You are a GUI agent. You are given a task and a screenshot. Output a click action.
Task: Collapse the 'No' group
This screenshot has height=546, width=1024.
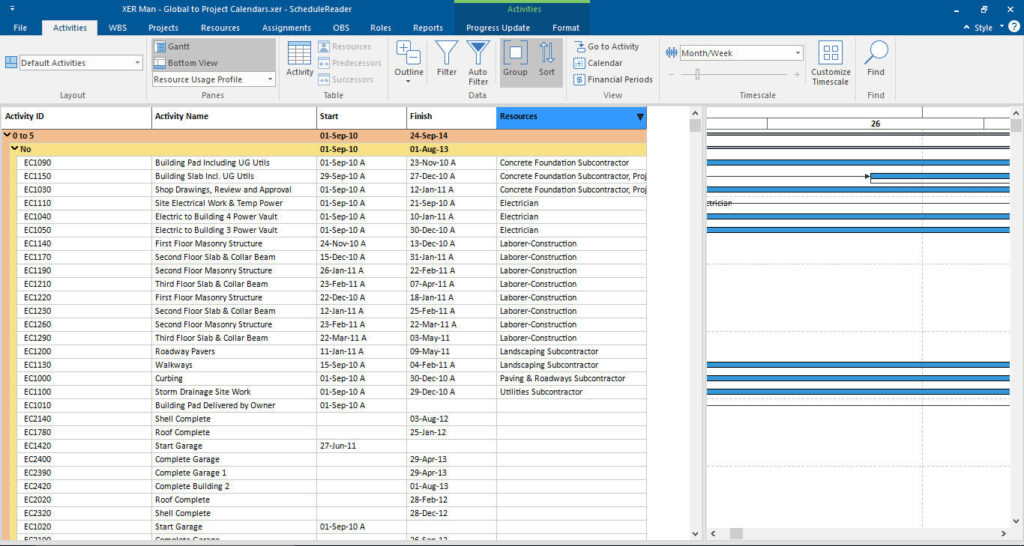pyautogui.click(x=14, y=149)
